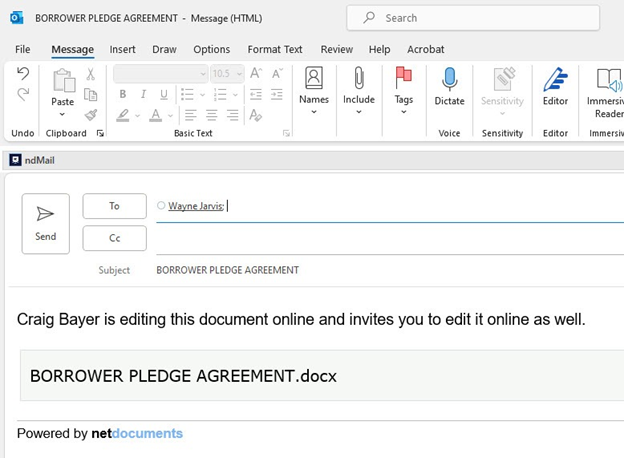
Task: Click Decrease Indent icon
Action: tap(255, 94)
